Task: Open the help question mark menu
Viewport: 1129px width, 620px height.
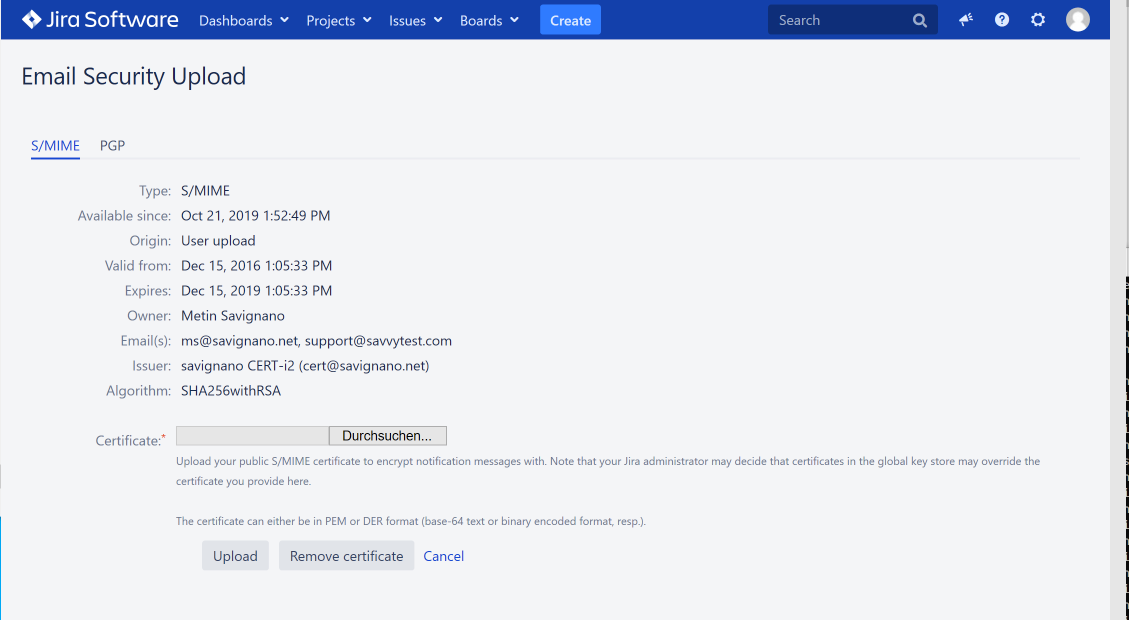Action: (1002, 20)
